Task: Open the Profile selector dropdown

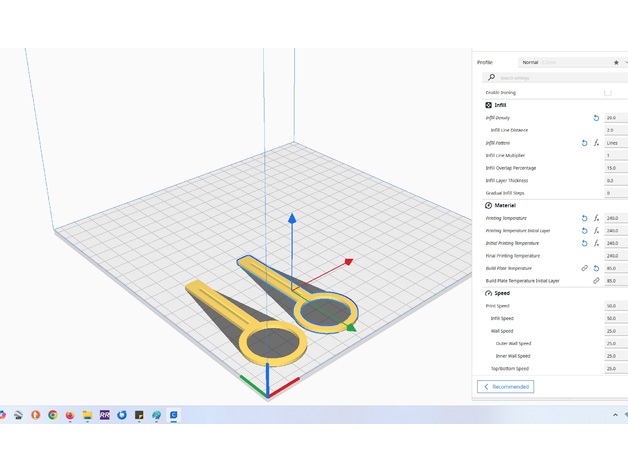Action: (560, 62)
